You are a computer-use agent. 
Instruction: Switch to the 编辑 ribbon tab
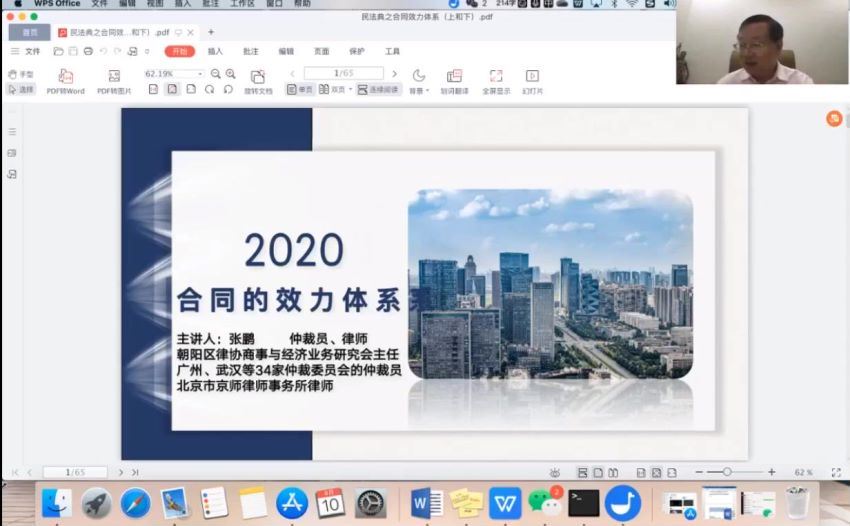(x=286, y=52)
